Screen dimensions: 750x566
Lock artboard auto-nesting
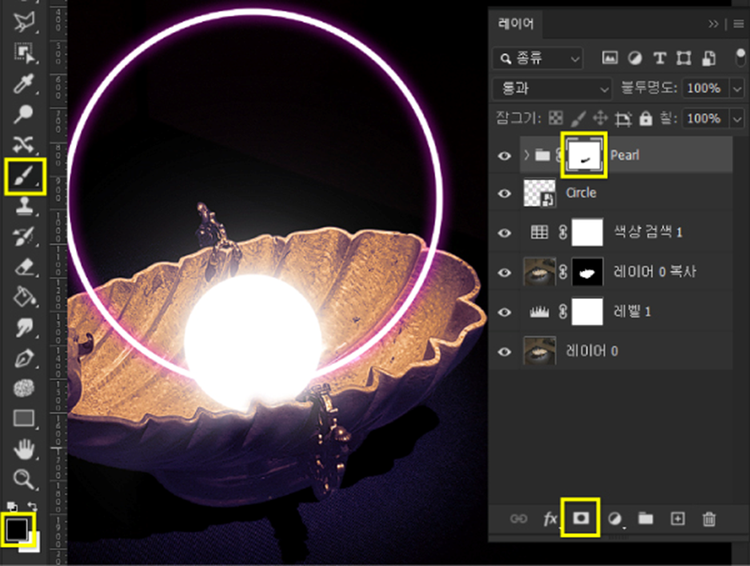[x=623, y=118]
